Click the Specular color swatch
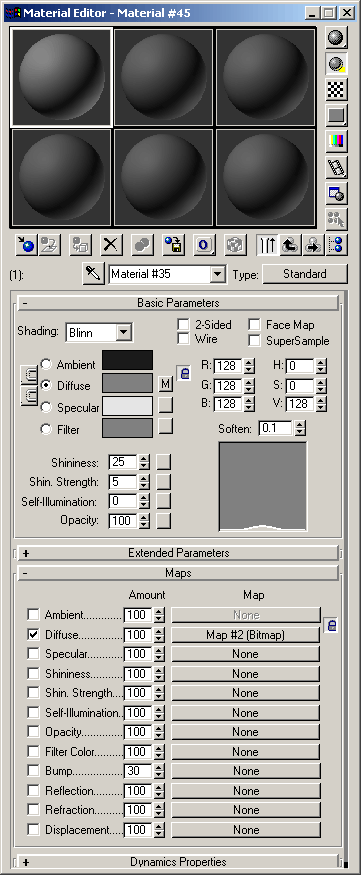This screenshot has height=875, width=361. pyautogui.click(x=127, y=406)
